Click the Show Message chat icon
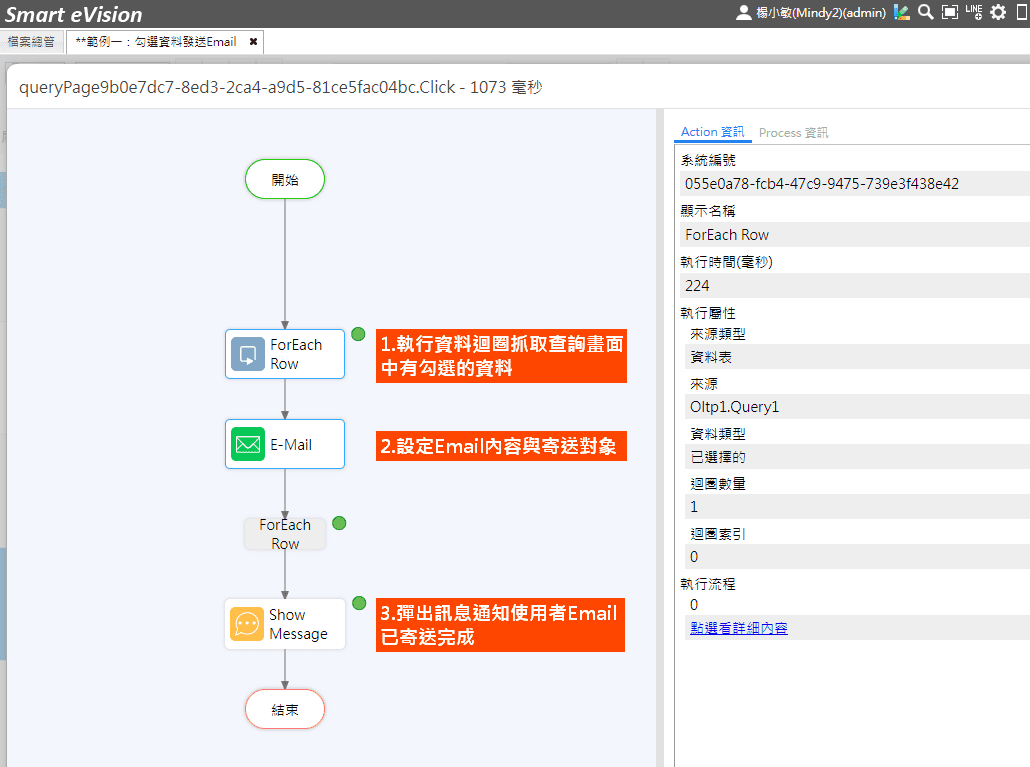This screenshot has height=767, width=1030. [247, 624]
